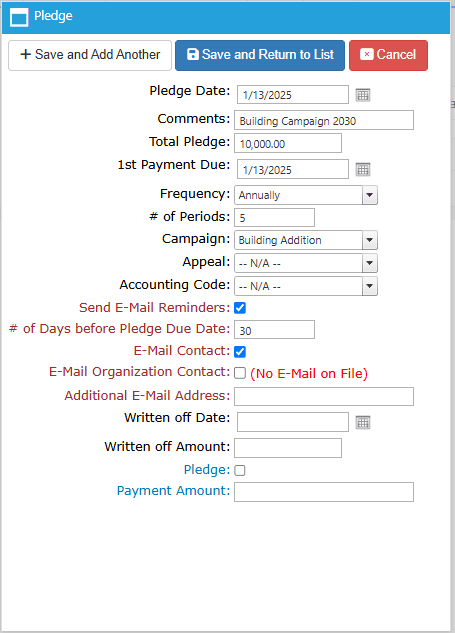Open the Pledge Date calendar picker

click(363, 95)
